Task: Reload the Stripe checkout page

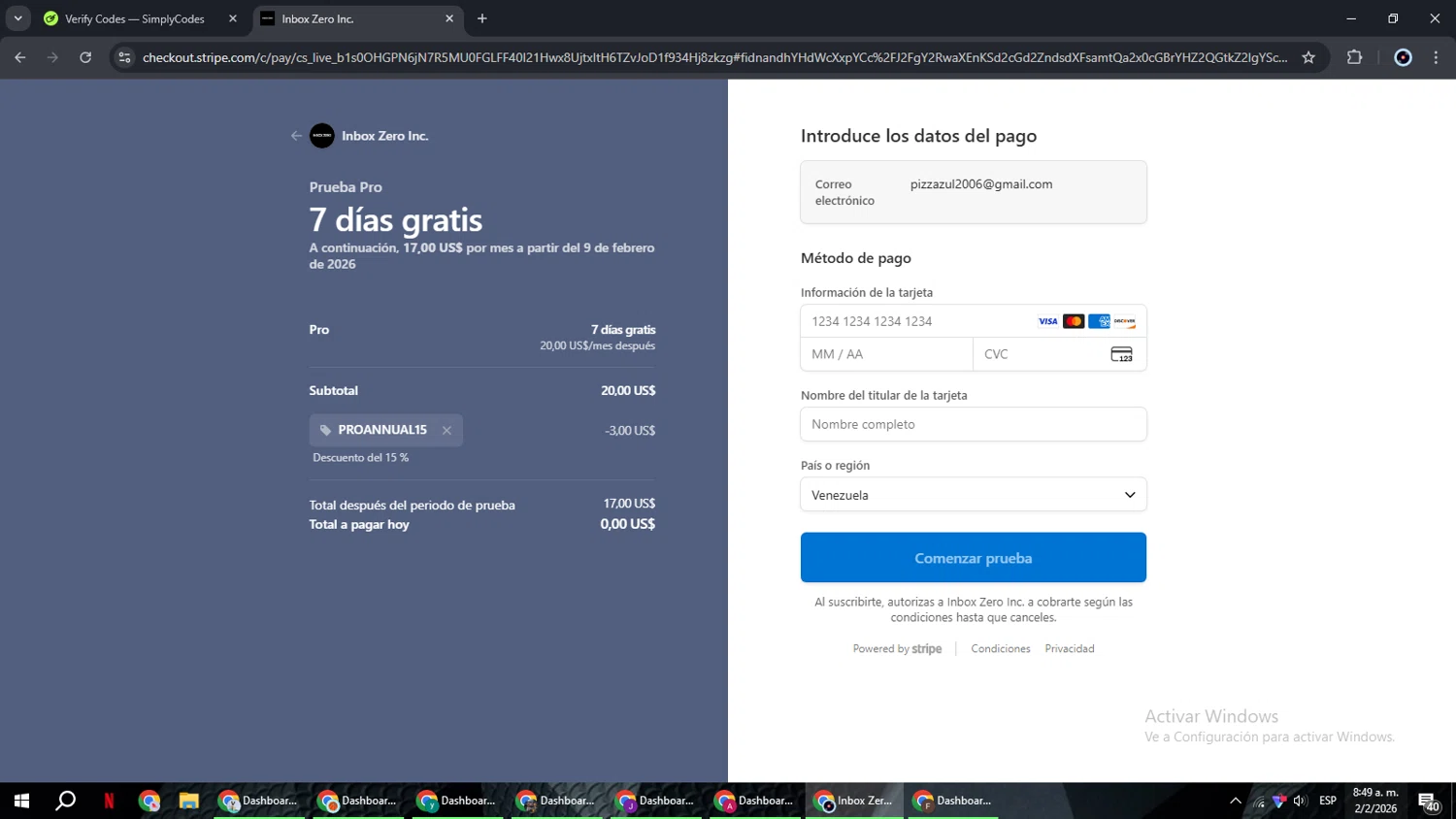Action: pyautogui.click(x=85, y=57)
